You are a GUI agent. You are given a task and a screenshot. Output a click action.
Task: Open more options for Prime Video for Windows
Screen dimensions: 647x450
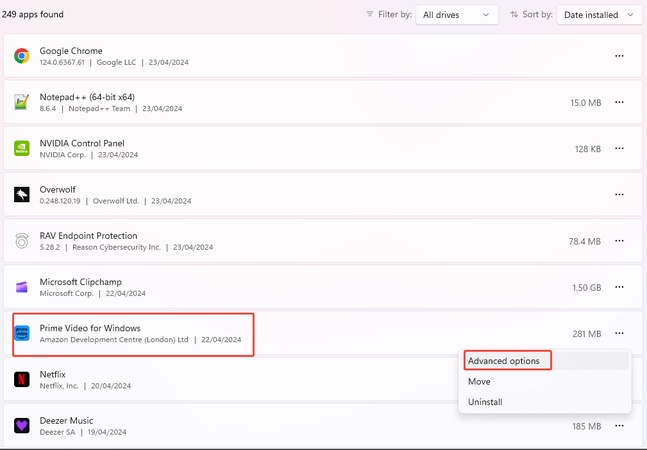tap(619, 333)
